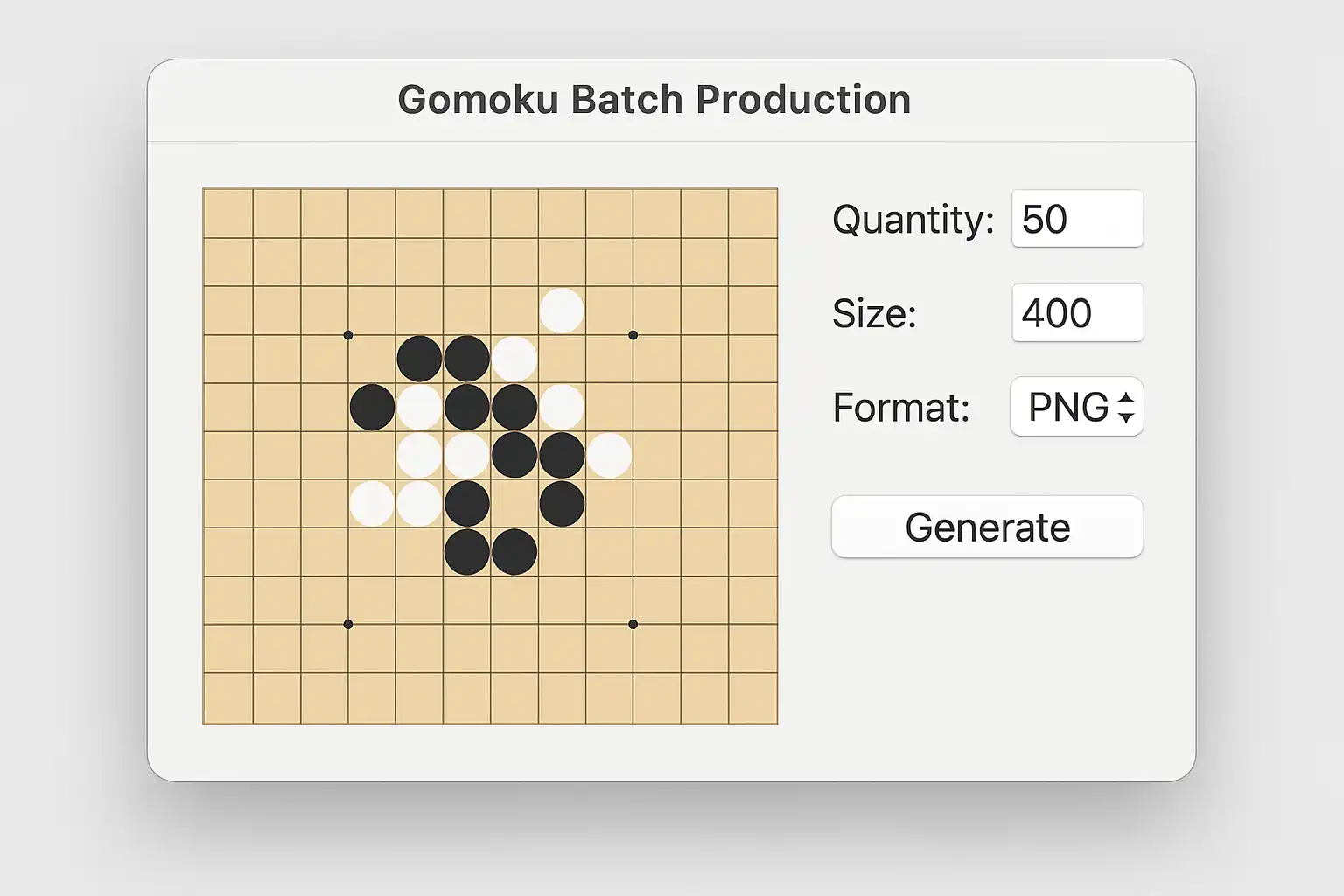
Task: Select the leftmost black stone
Action: pyautogui.click(x=372, y=407)
